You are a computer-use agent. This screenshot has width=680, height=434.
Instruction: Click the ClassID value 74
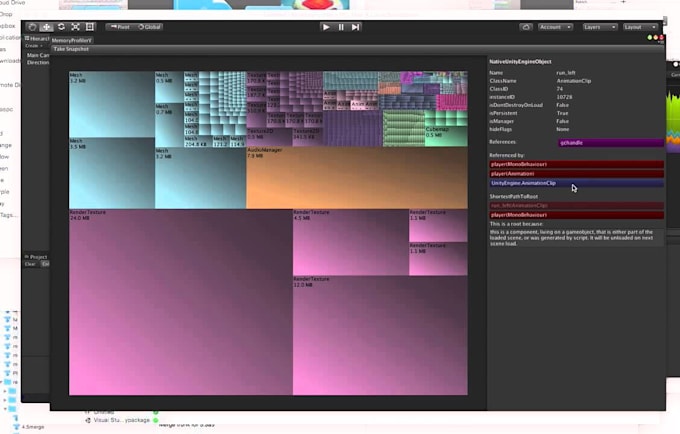[x=560, y=89]
